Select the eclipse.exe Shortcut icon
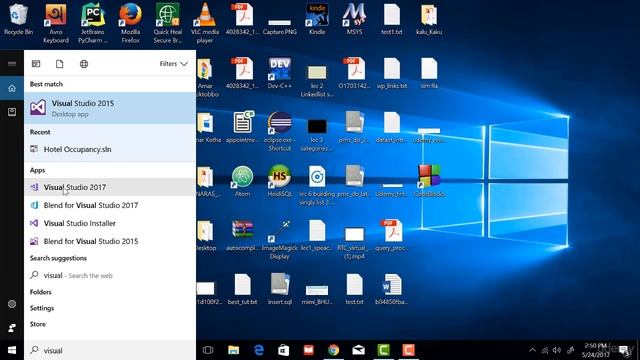The height and width of the screenshot is (360, 640). pyautogui.click(x=280, y=131)
